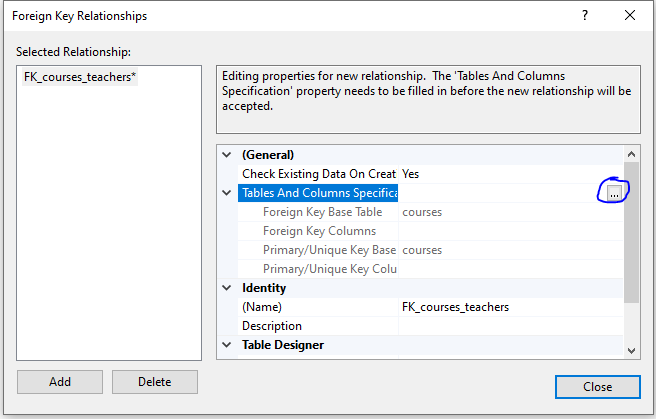Image resolution: width=656 pixels, height=419 pixels.
Task: Click the property grid scroll down arrow
Action: pos(631,351)
